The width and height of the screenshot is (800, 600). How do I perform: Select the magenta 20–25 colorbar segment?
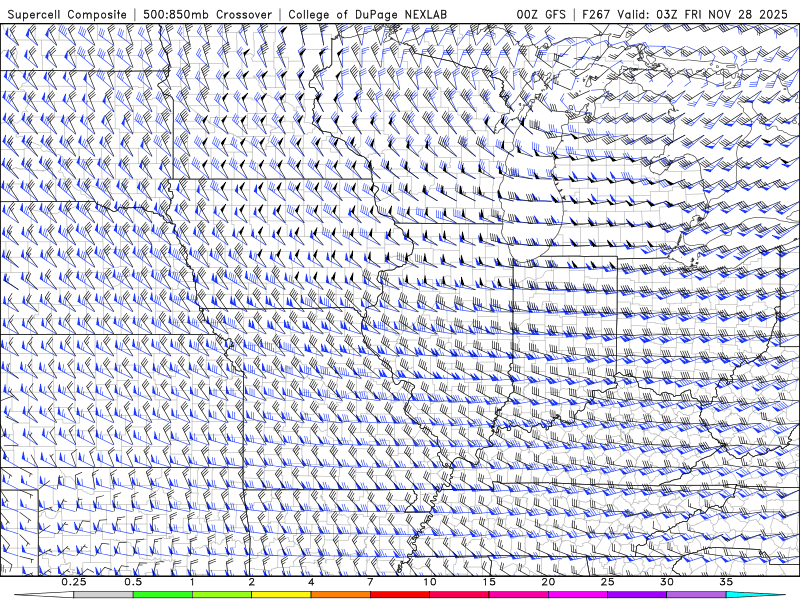(x=578, y=595)
